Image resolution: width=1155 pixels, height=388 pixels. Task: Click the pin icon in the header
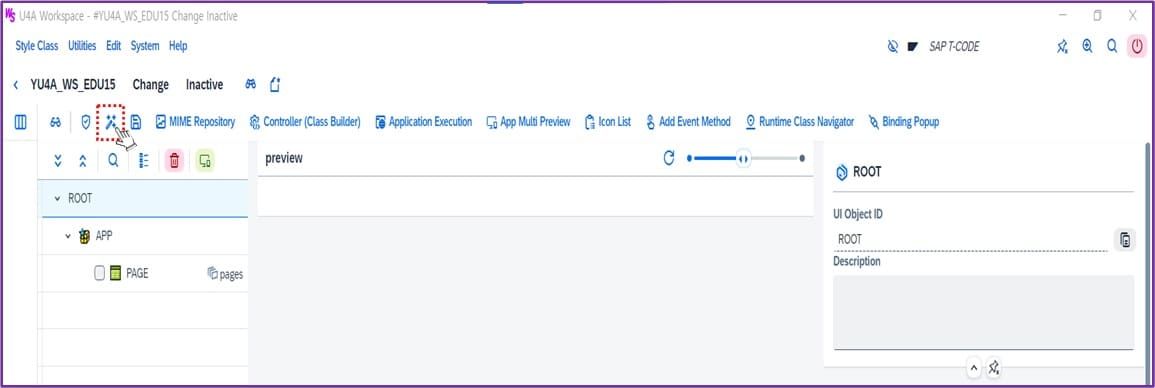pos(1062,46)
